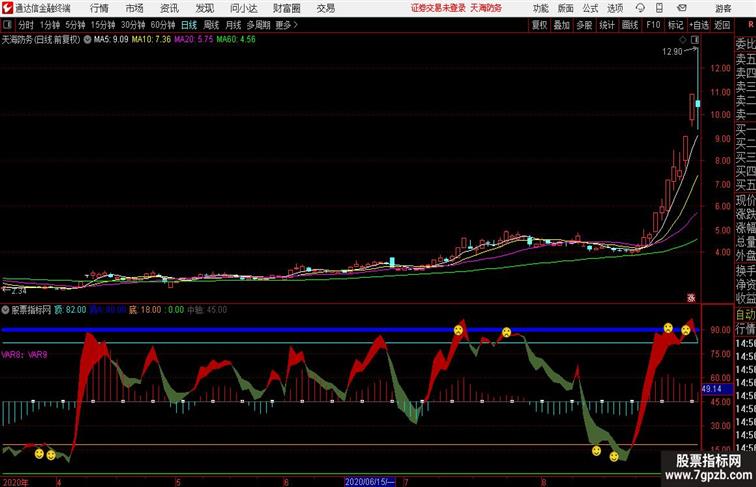Open the 发现 menu

pyautogui.click(x=204, y=8)
